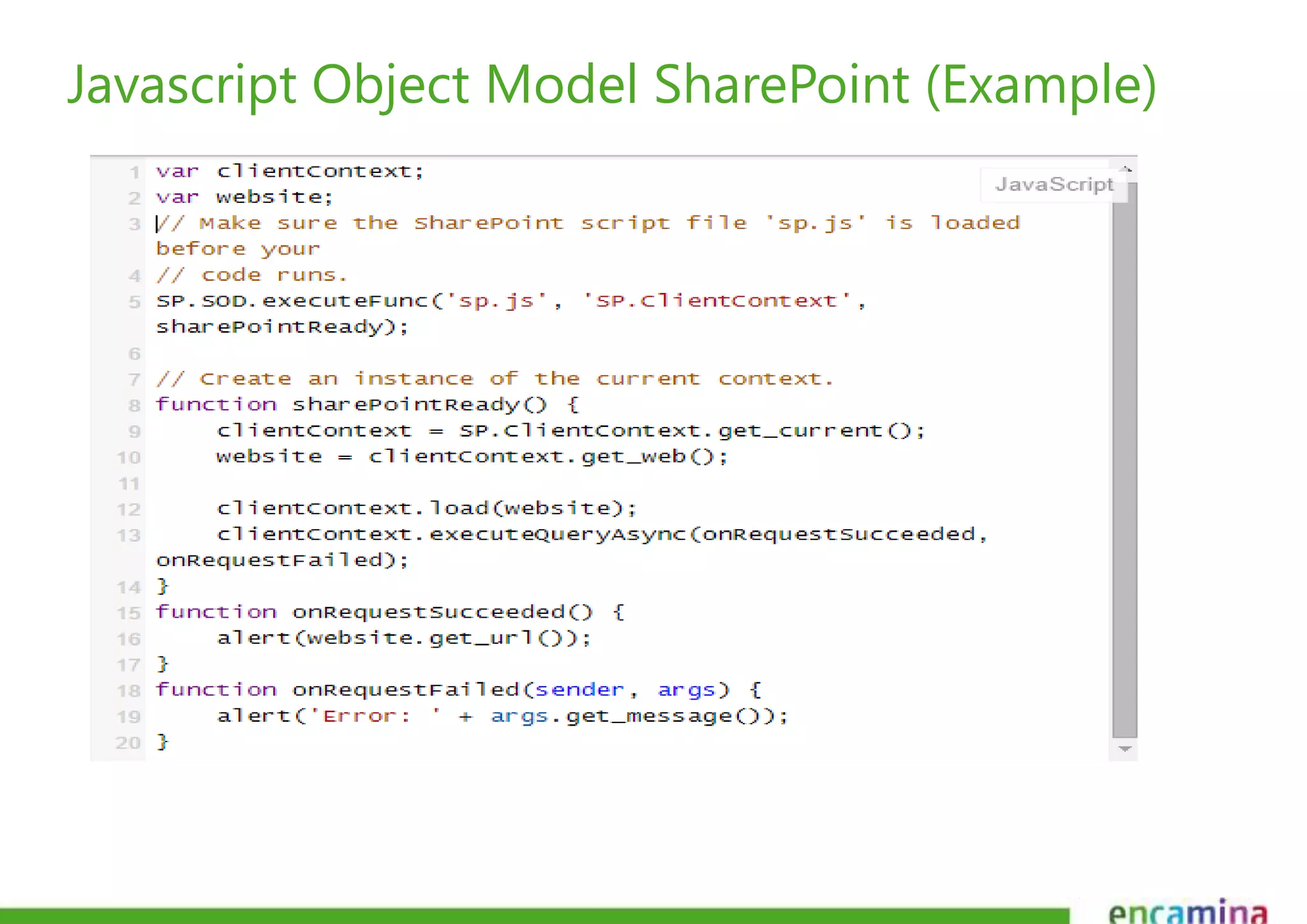The image size is (1307, 924).
Task: Click the 'executeQueryAsync' method call
Action: tap(558, 534)
